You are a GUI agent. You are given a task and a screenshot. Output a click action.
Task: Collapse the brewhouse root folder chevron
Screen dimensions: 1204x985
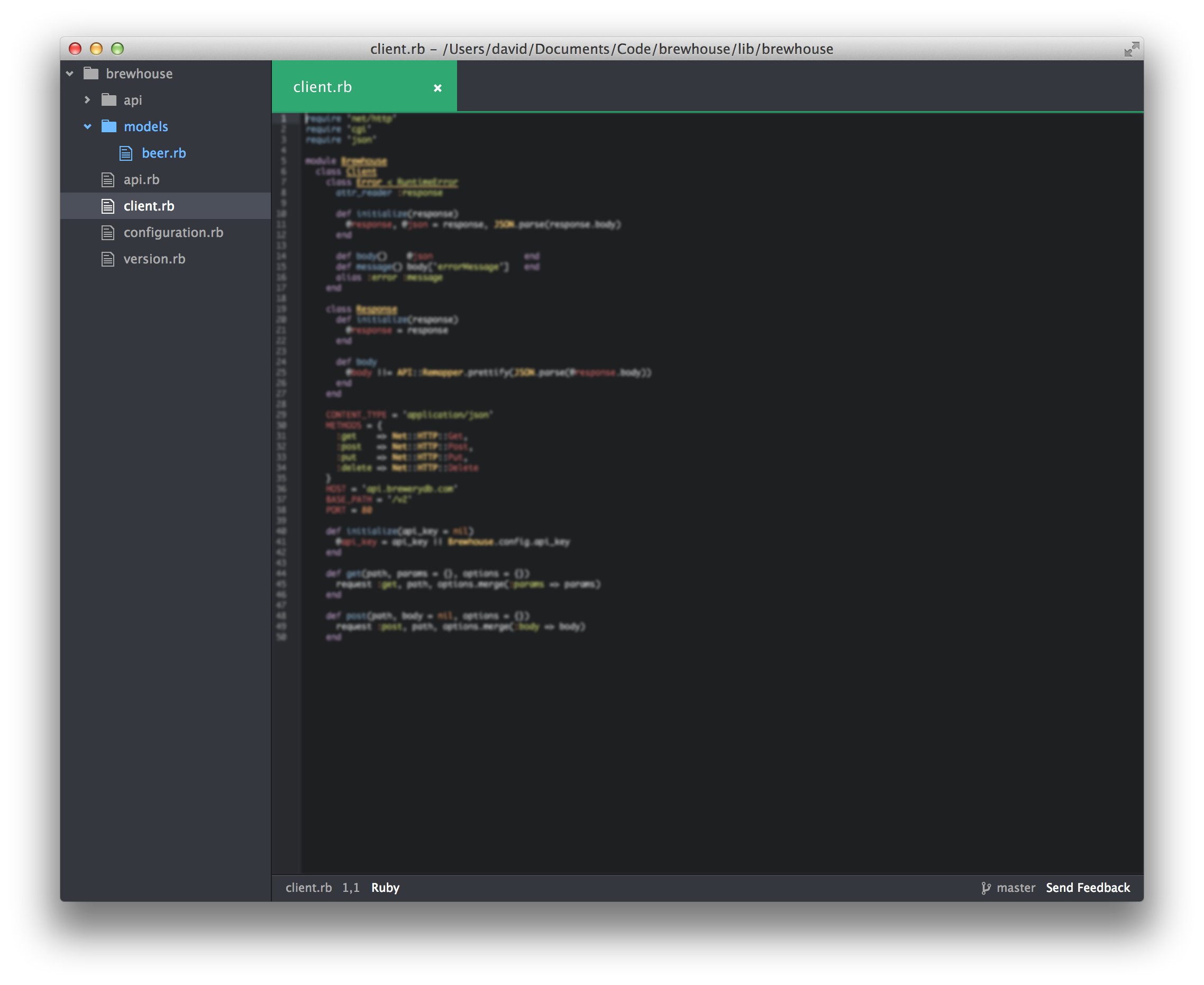coord(70,74)
